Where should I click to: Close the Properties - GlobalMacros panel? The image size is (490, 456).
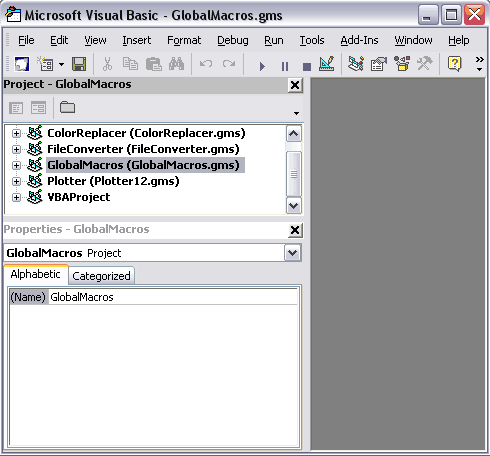[x=295, y=230]
